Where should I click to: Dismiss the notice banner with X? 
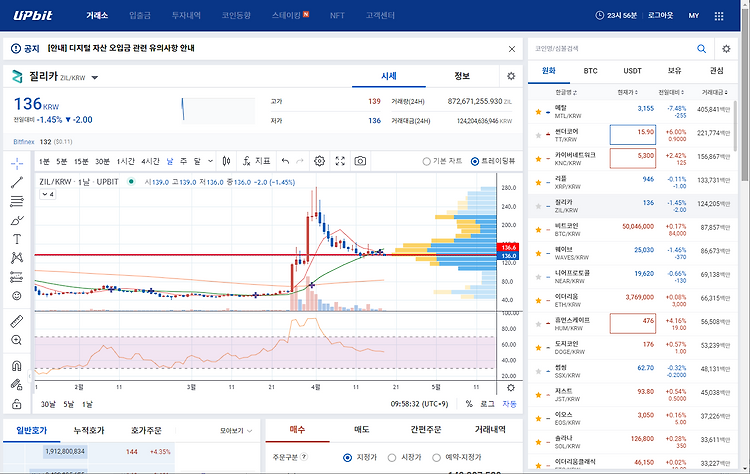[x=512, y=49]
